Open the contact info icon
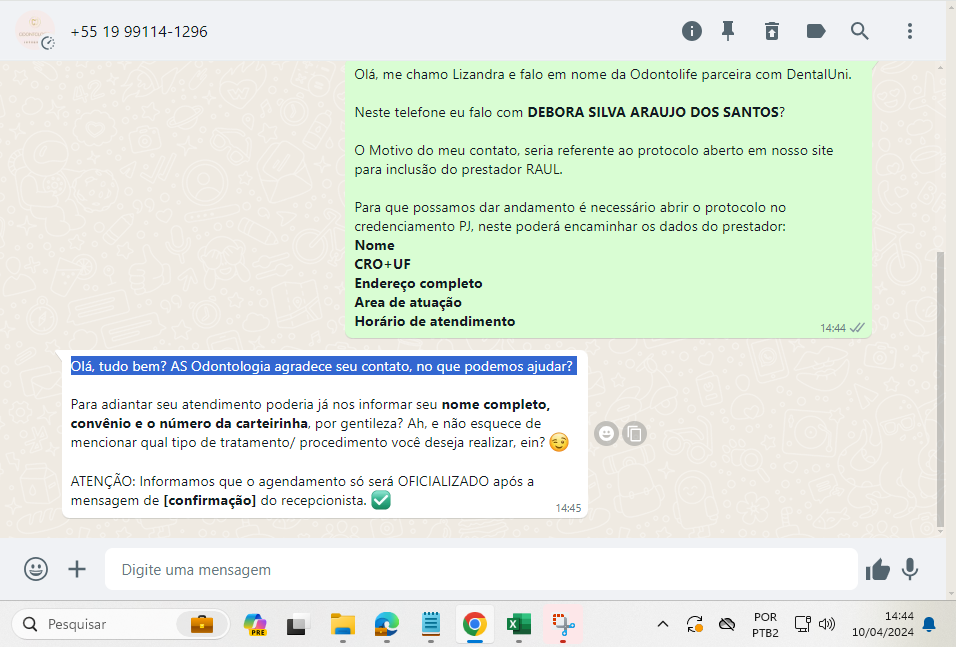 [691, 31]
